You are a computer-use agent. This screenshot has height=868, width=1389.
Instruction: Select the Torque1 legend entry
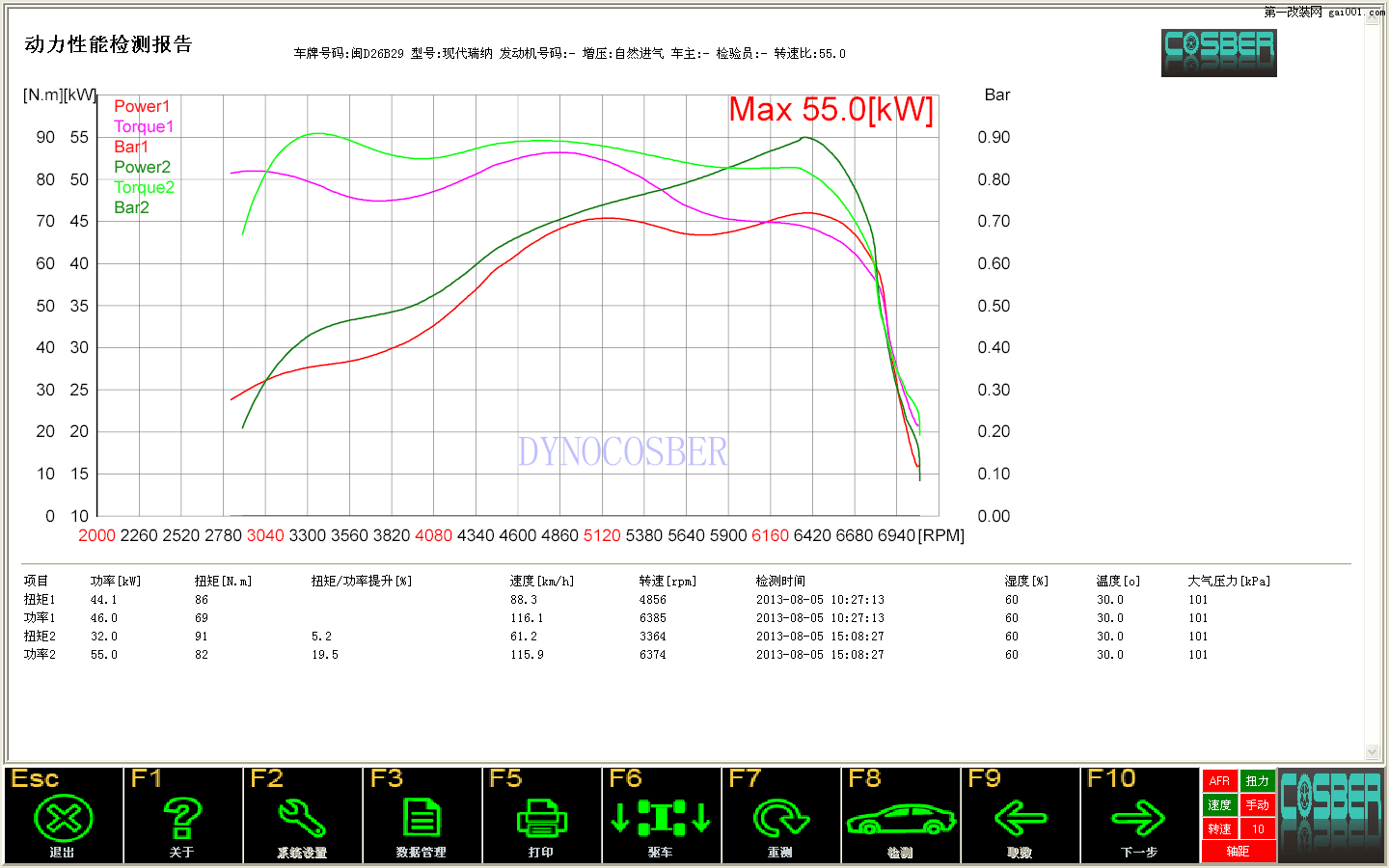tap(144, 126)
